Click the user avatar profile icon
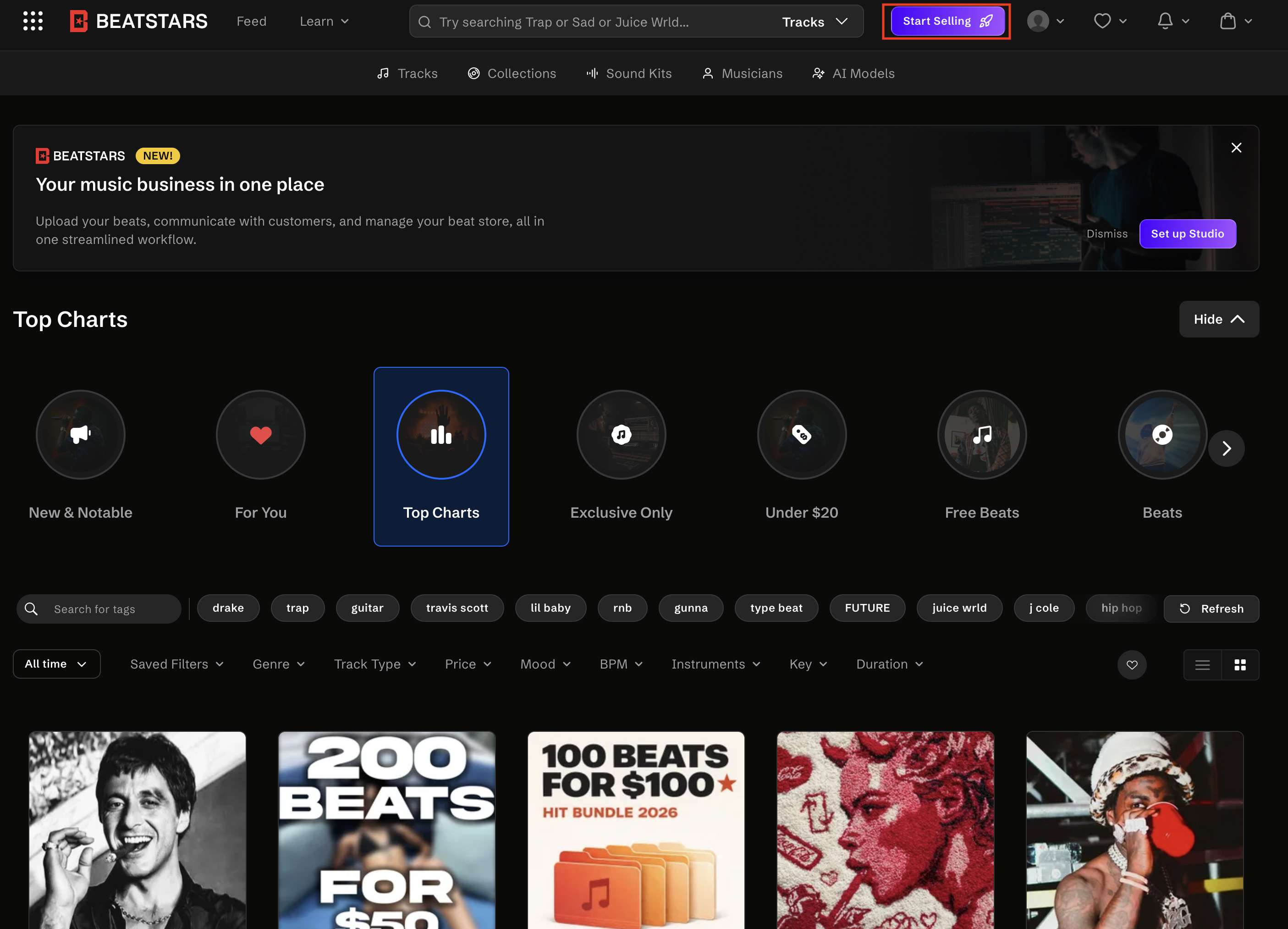This screenshot has width=1288, height=929. pyautogui.click(x=1038, y=21)
